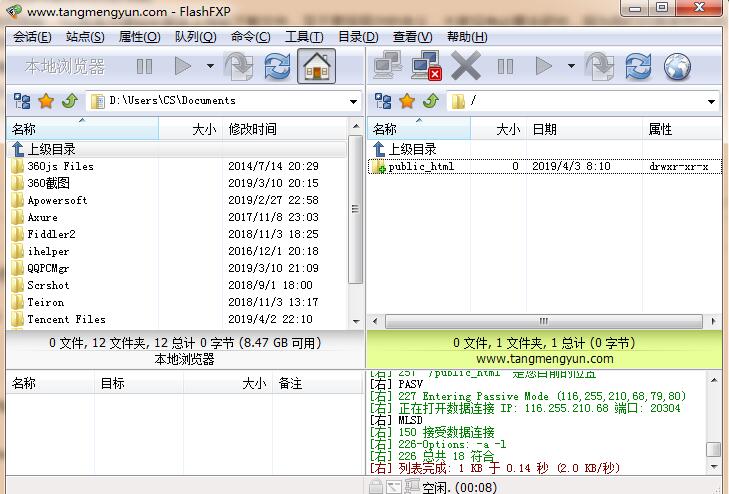The image size is (729, 494).
Task: Sort local files by 名称 column
Action: point(82,129)
